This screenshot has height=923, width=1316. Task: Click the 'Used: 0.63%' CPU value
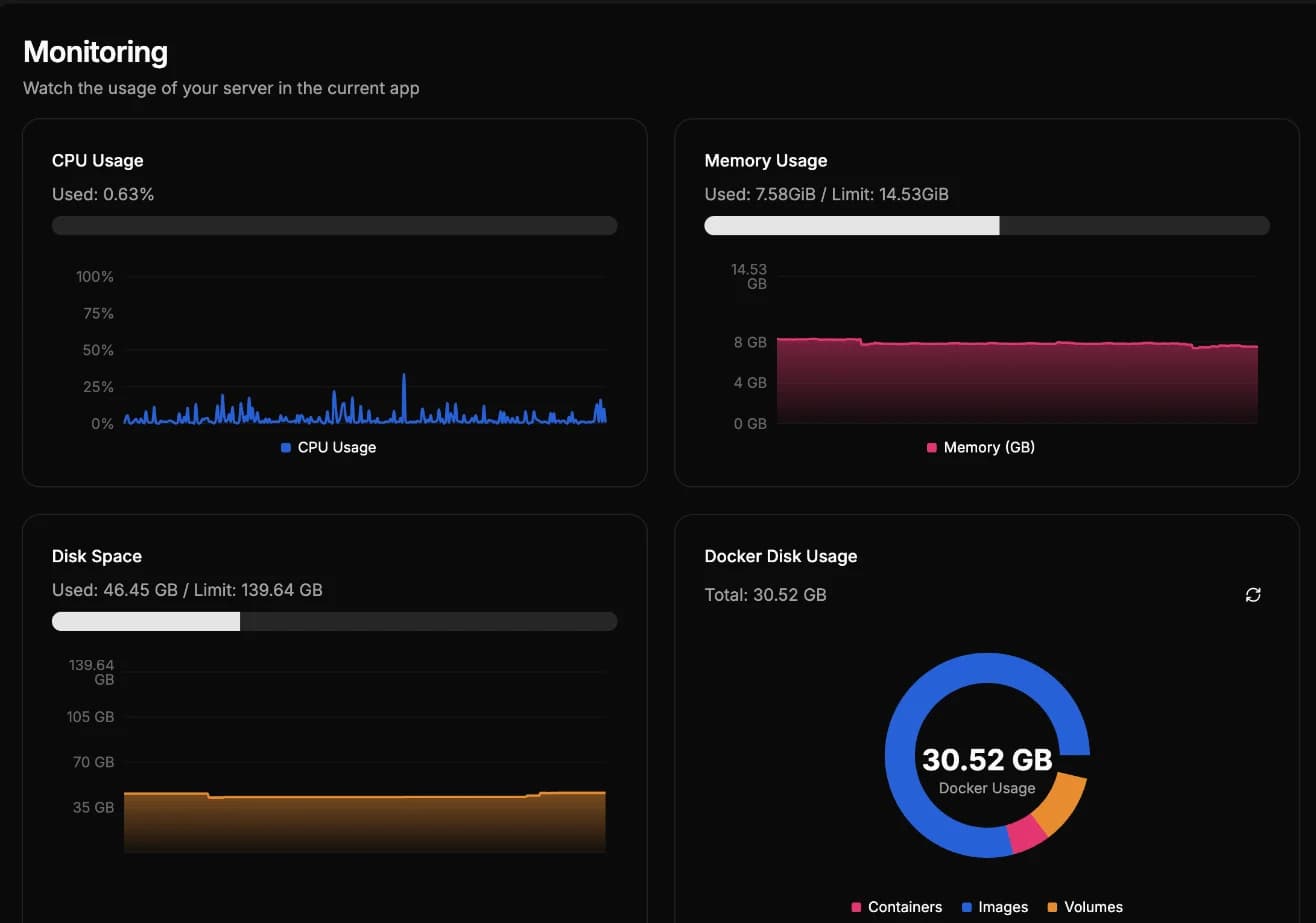tap(103, 194)
